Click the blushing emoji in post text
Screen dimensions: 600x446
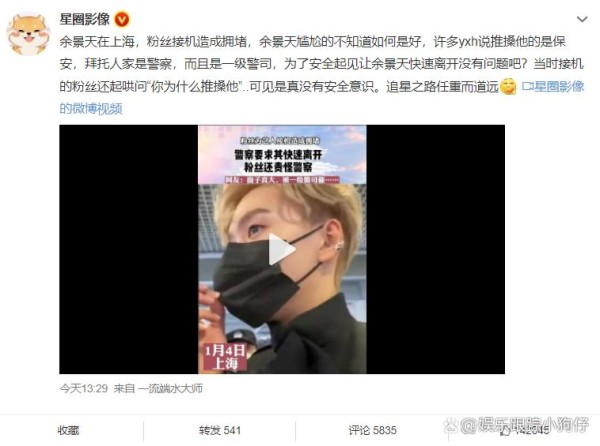tap(508, 87)
